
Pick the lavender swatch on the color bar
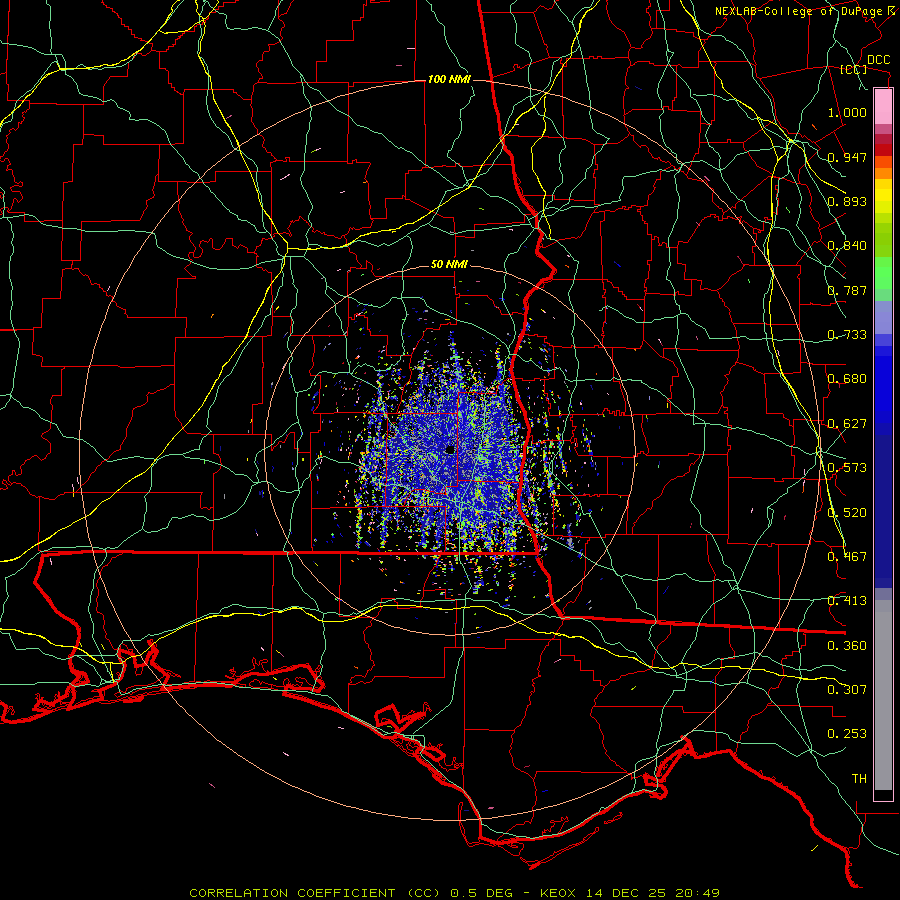click(x=883, y=317)
